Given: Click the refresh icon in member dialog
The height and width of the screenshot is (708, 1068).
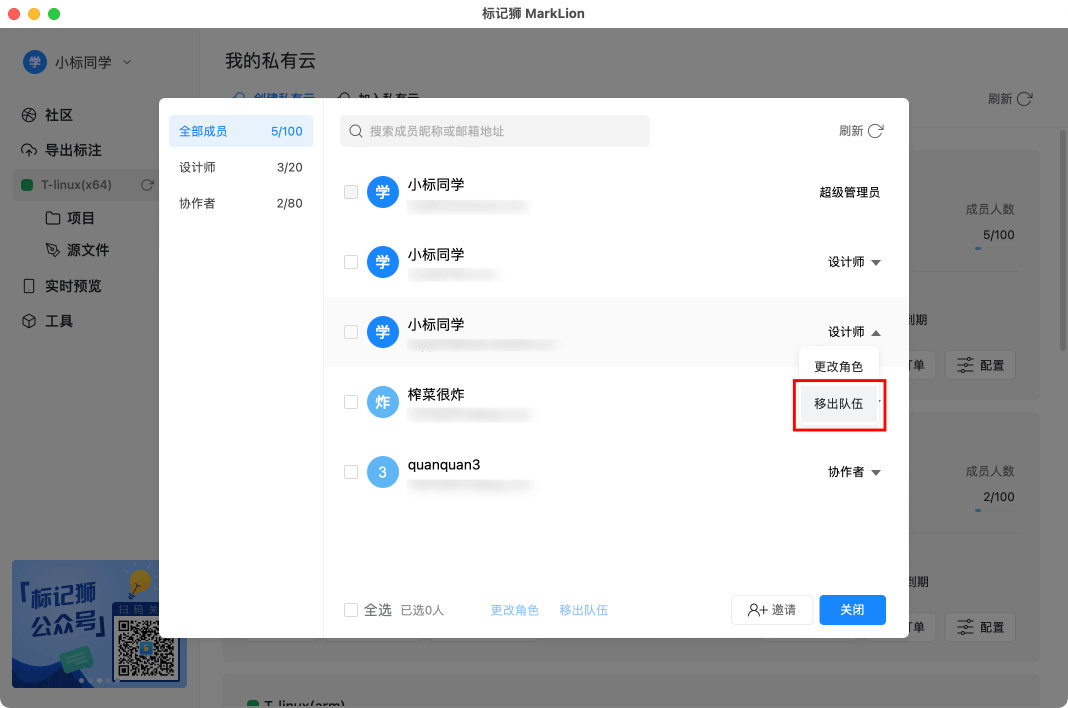Looking at the screenshot, I should [875, 131].
